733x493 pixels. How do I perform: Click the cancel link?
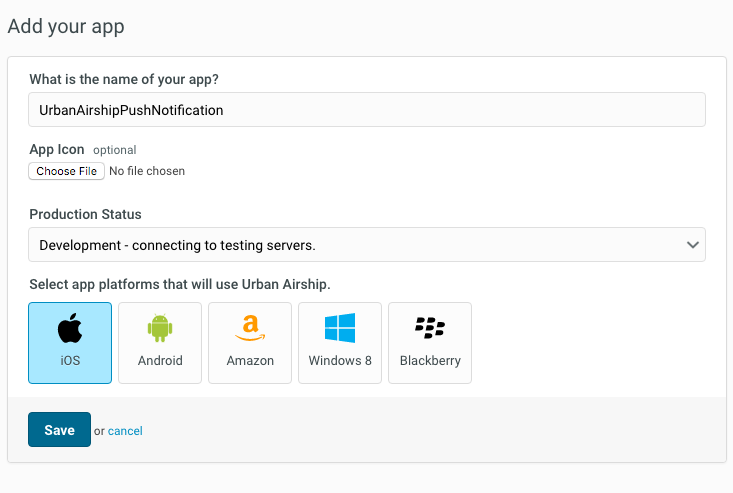125,431
